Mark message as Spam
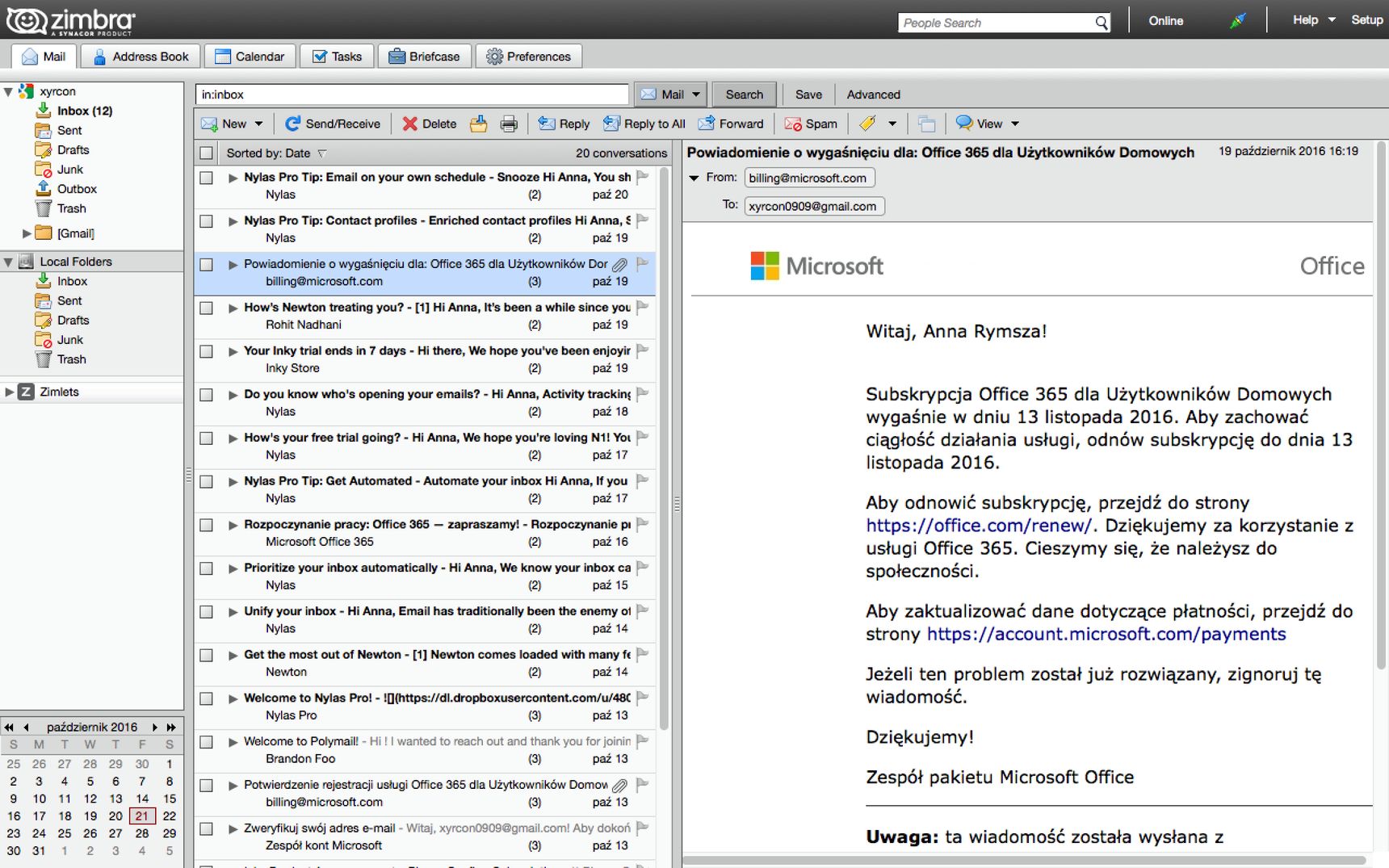Viewport: 1389px width, 868px height. pyautogui.click(x=811, y=124)
